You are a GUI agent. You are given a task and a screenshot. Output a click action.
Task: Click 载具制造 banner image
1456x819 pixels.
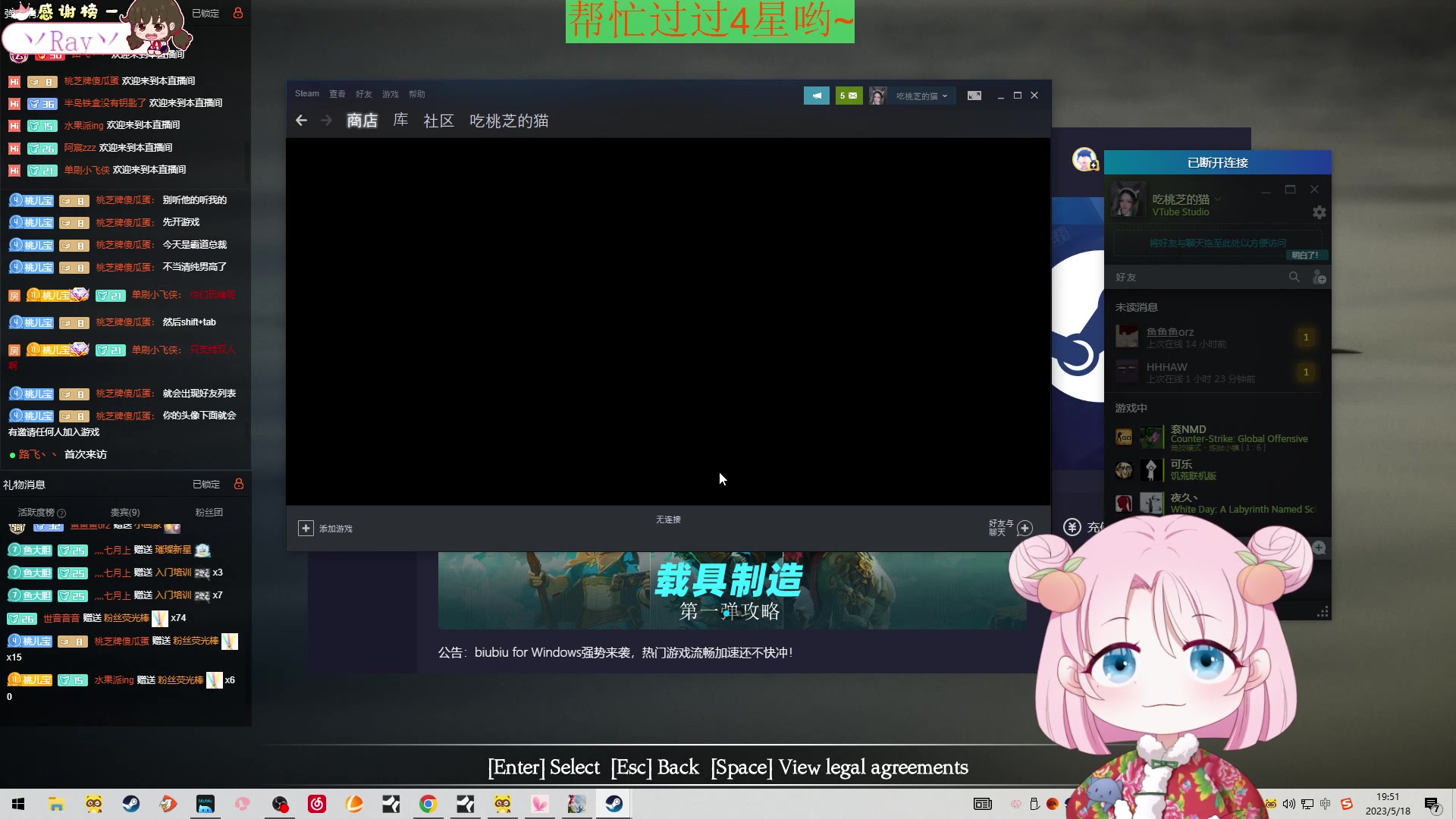(732, 590)
